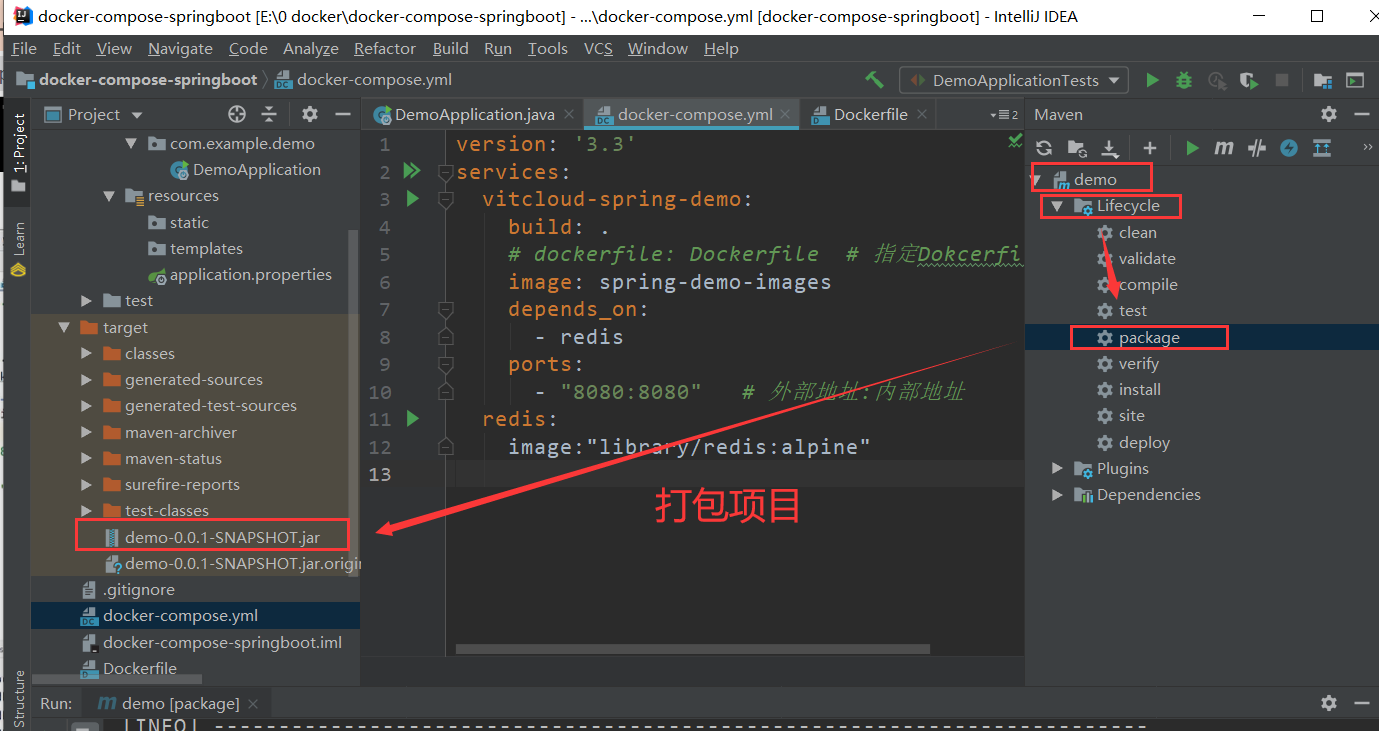Image resolution: width=1379 pixels, height=731 pixels.
Task: Switch to the DemoApplication.java editor tab
Action: click(474, 114)
